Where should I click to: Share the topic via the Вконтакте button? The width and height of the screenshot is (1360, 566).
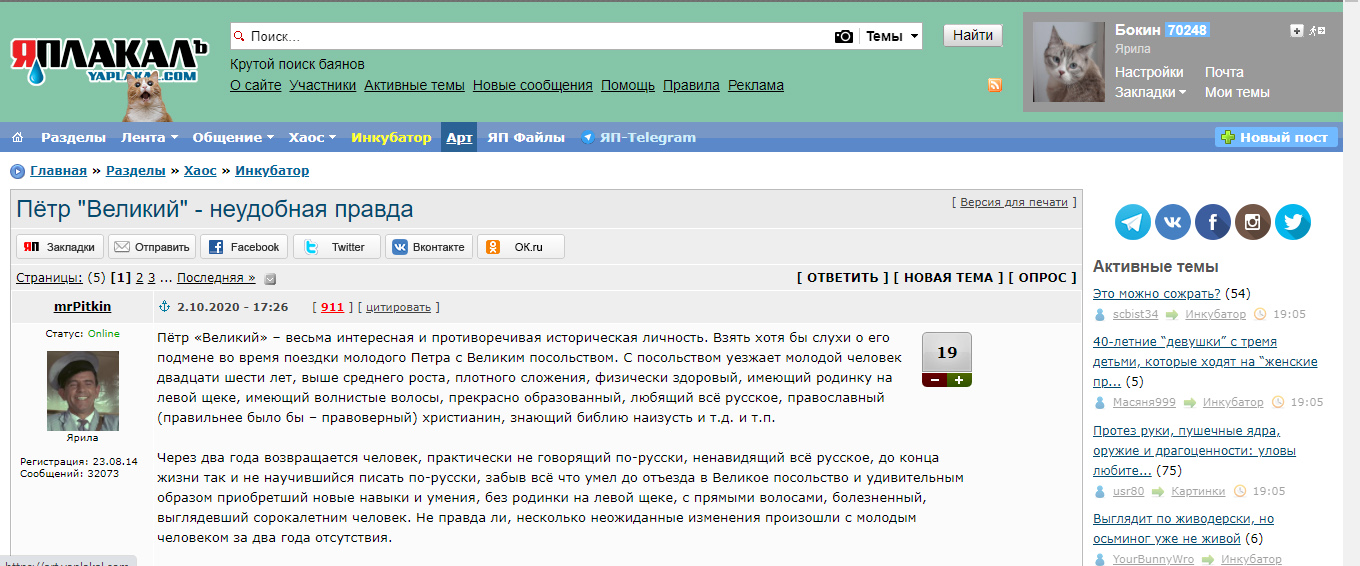click(428, 247)
